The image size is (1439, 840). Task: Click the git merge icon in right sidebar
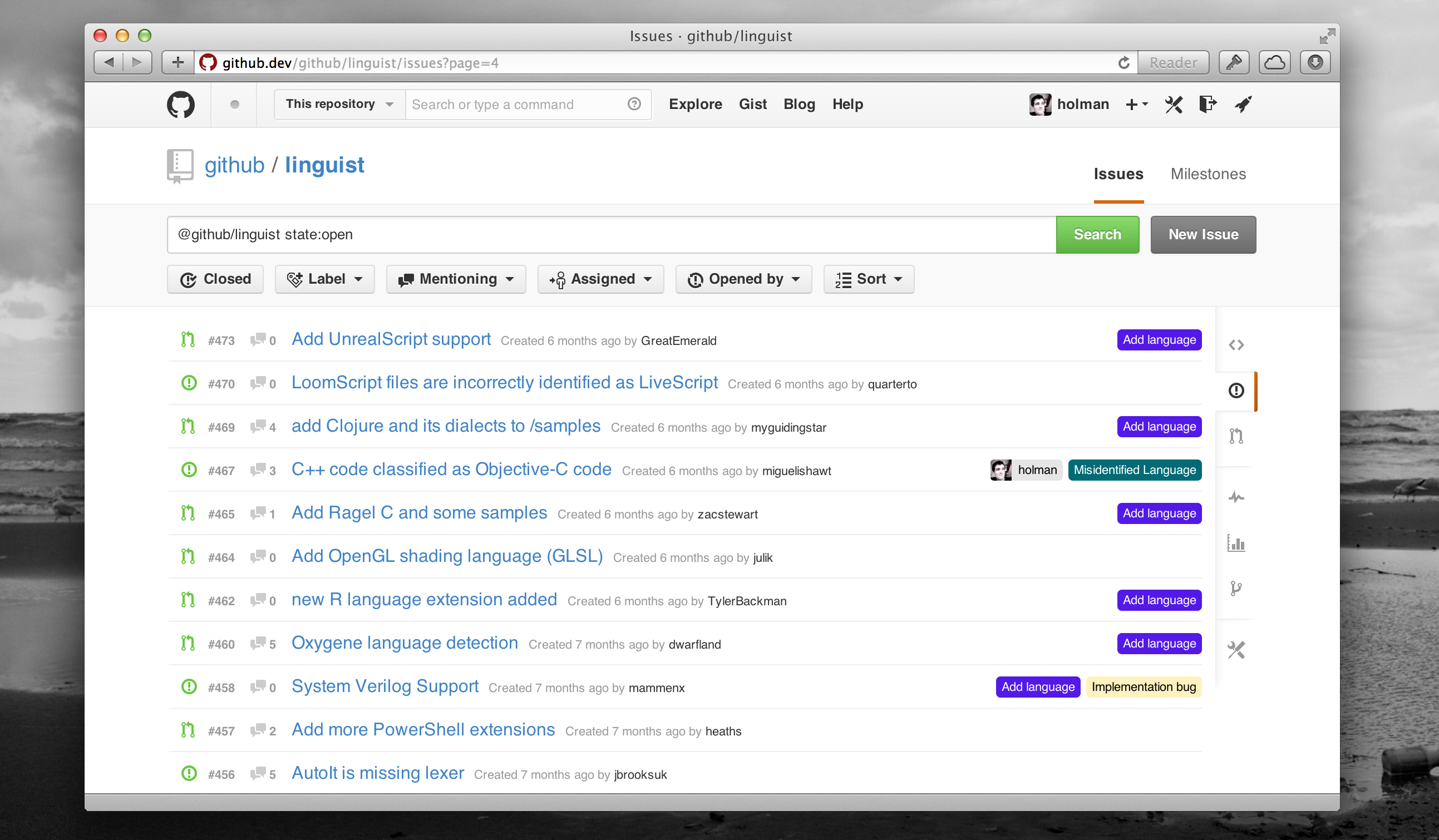[1237, 435]
